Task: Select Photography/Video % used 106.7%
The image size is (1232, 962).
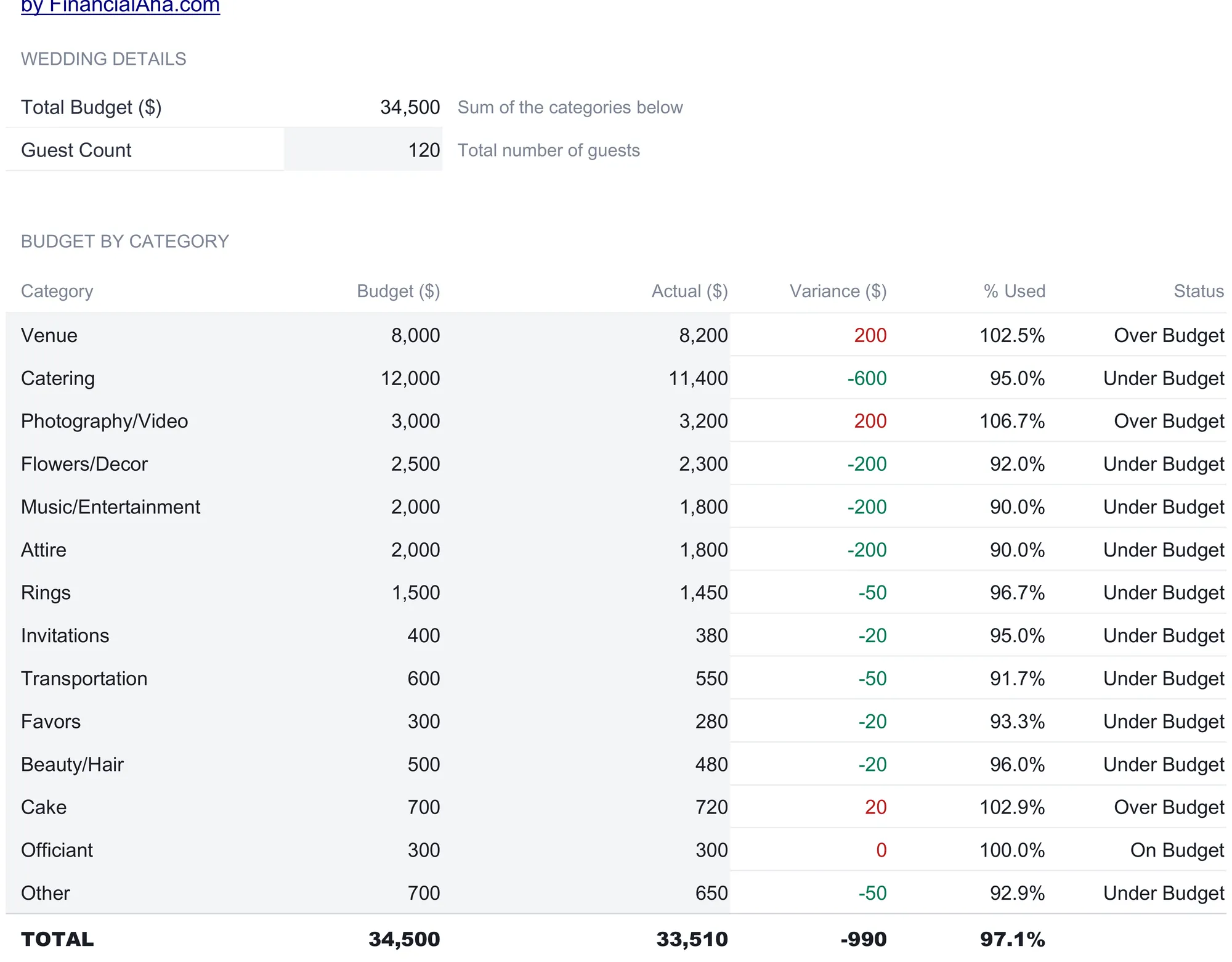Action: pos(1012,421)
